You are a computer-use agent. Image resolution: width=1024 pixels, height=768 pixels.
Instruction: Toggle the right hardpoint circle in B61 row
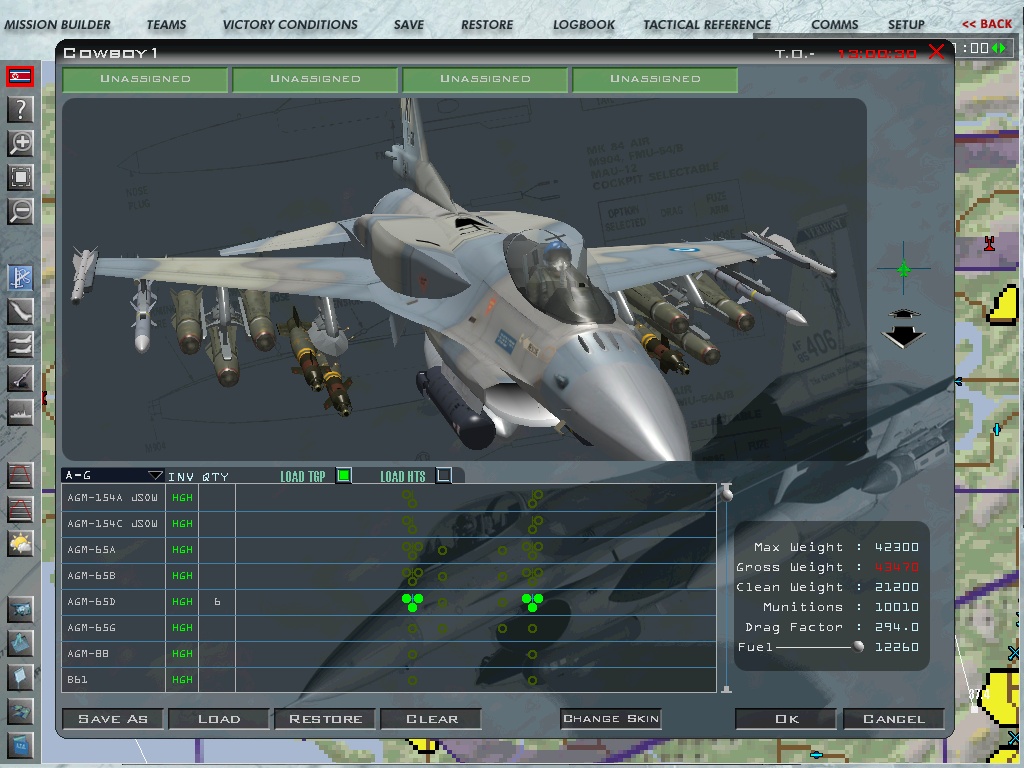(532, 680)
